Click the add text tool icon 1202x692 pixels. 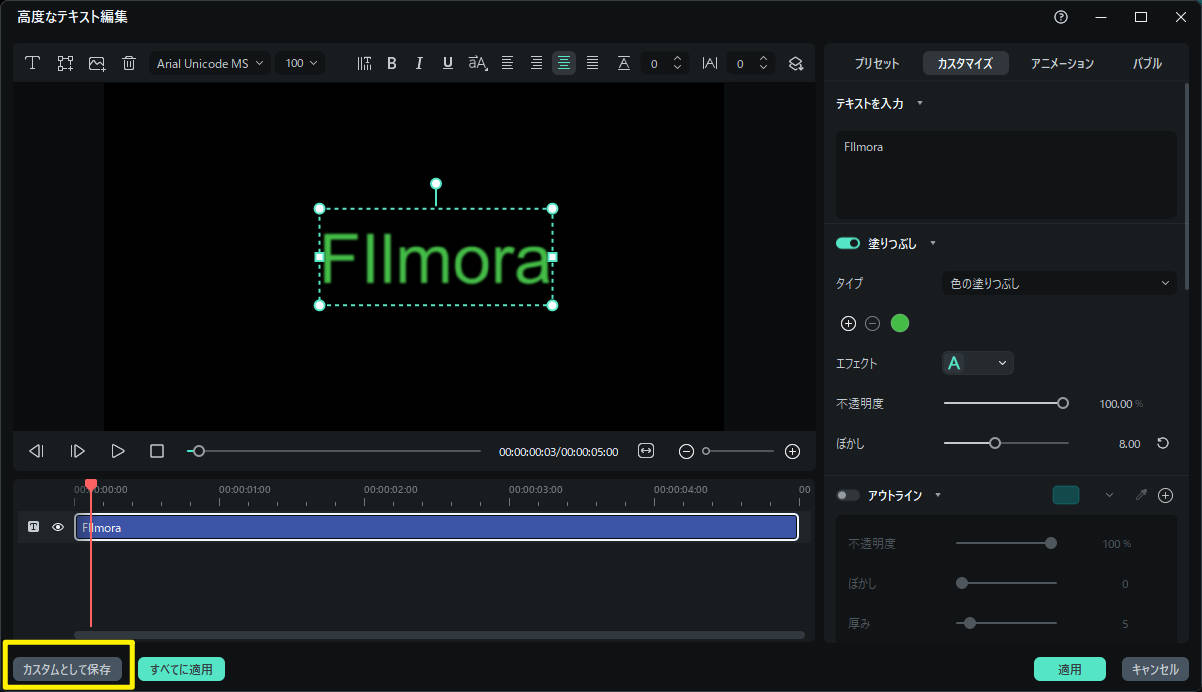32,63
